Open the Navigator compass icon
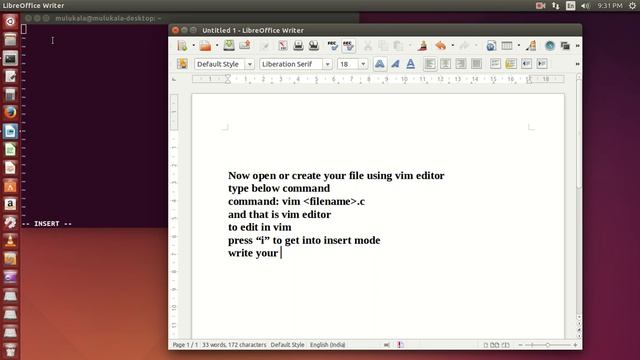The width and height of the screenshot is (640, 360). [550, 46]
